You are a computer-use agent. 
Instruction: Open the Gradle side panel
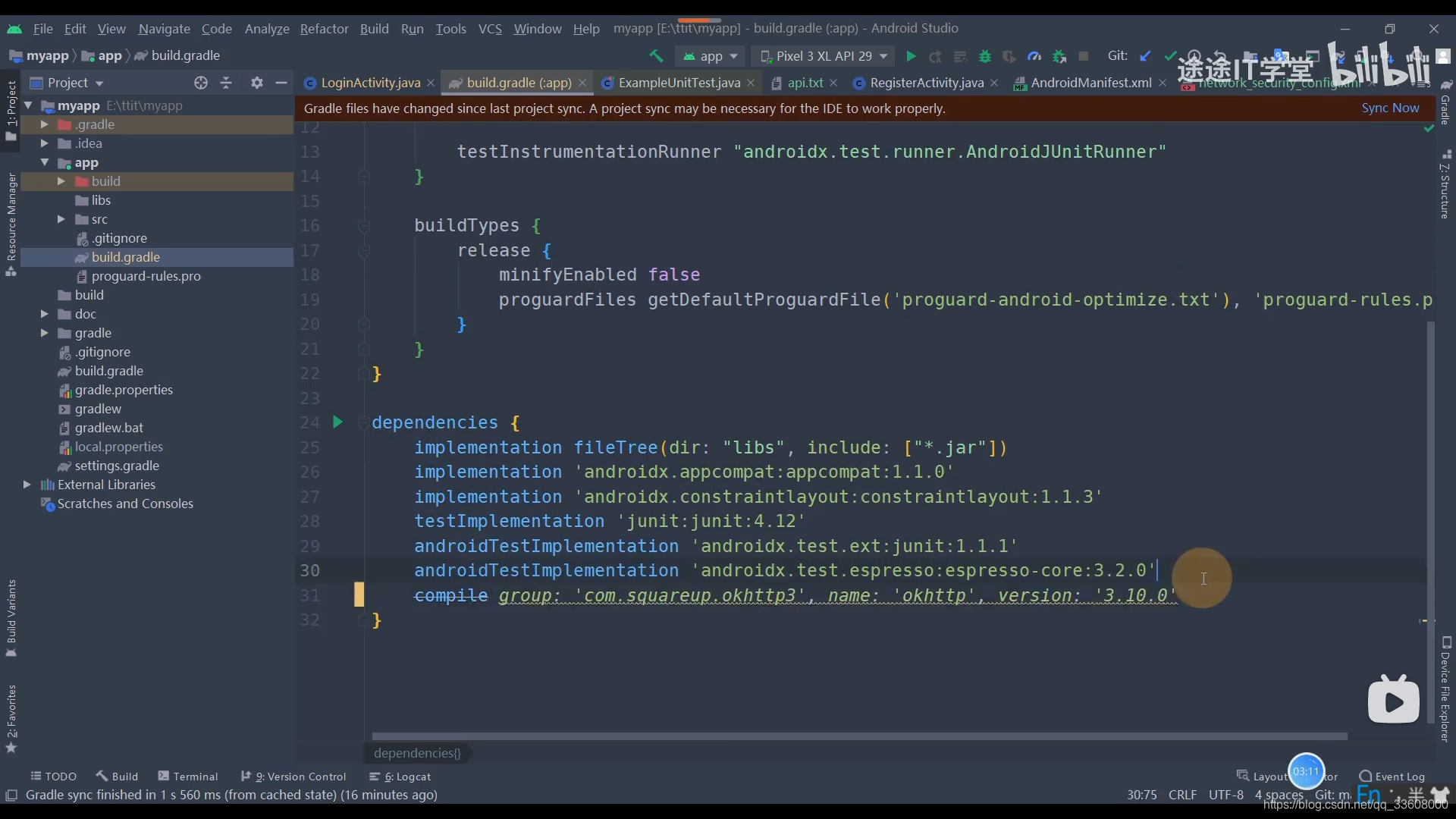coord(1445,102)
